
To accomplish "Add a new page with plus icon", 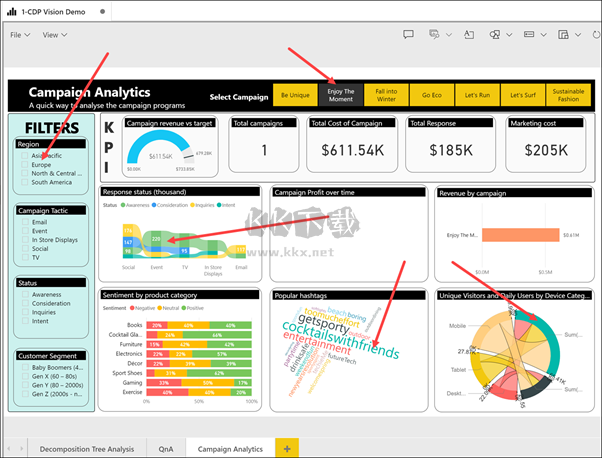I will click(287, 448).
